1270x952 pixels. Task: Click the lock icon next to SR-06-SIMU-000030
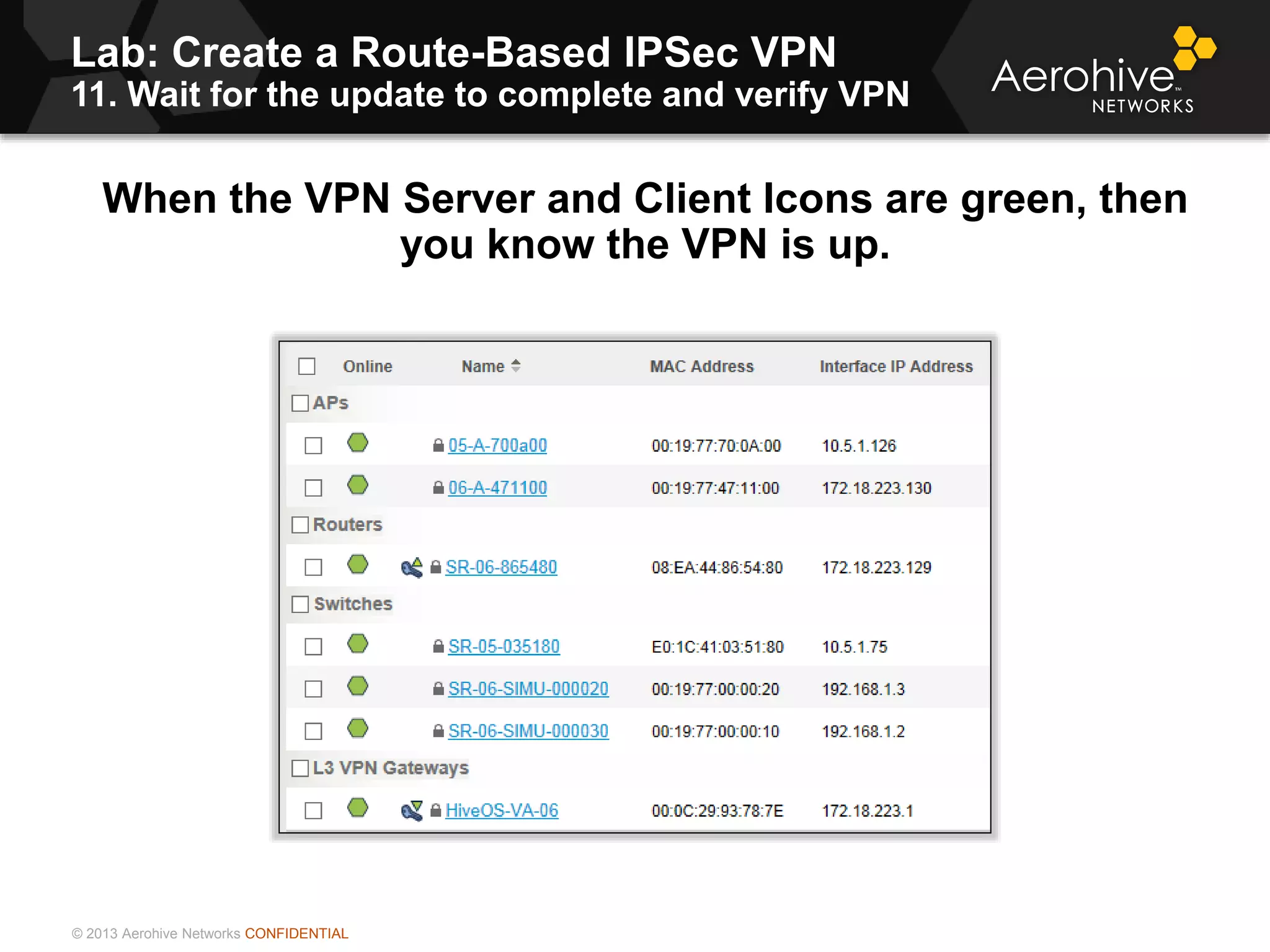438,731
